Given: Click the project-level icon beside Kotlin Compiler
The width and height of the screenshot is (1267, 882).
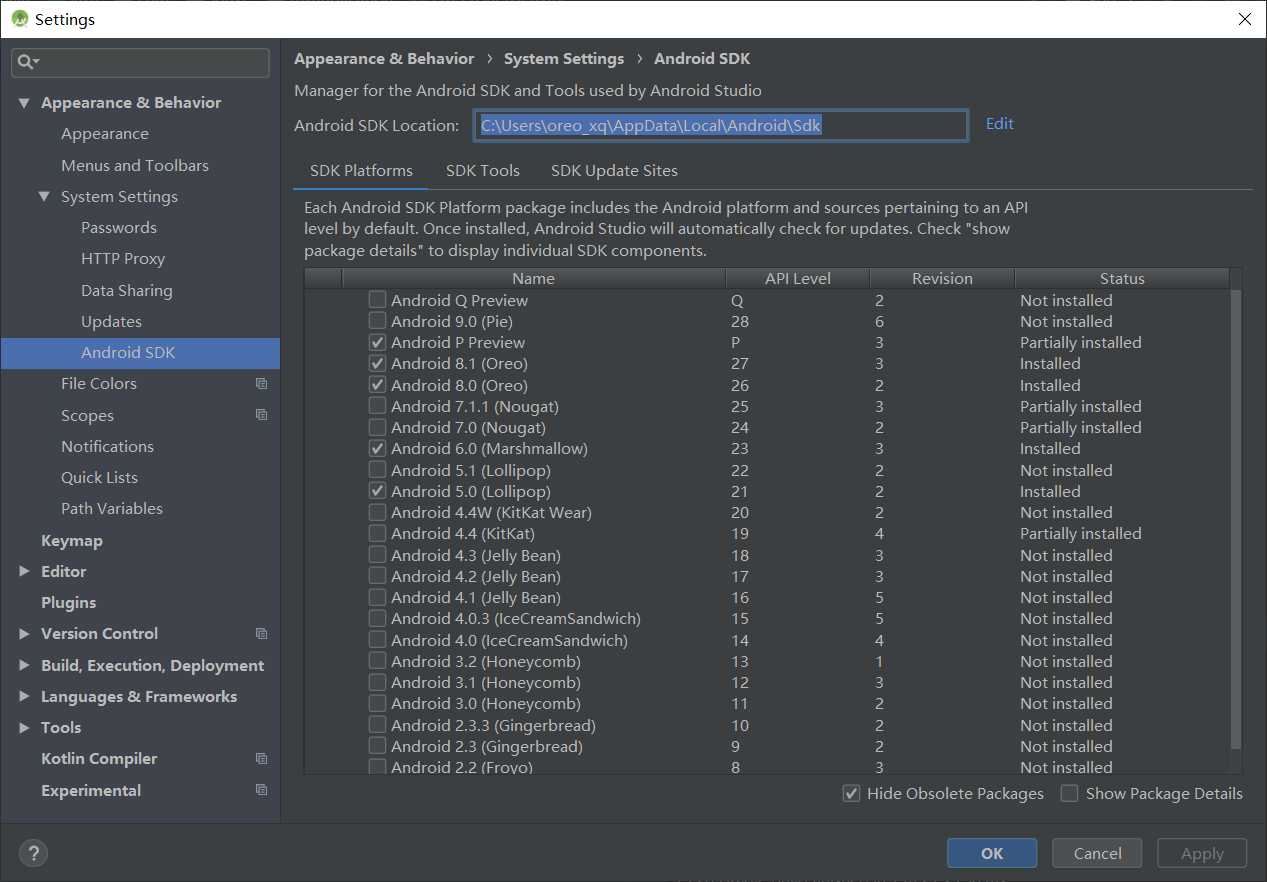Looking at the screenshot, I should pos(261,759).
